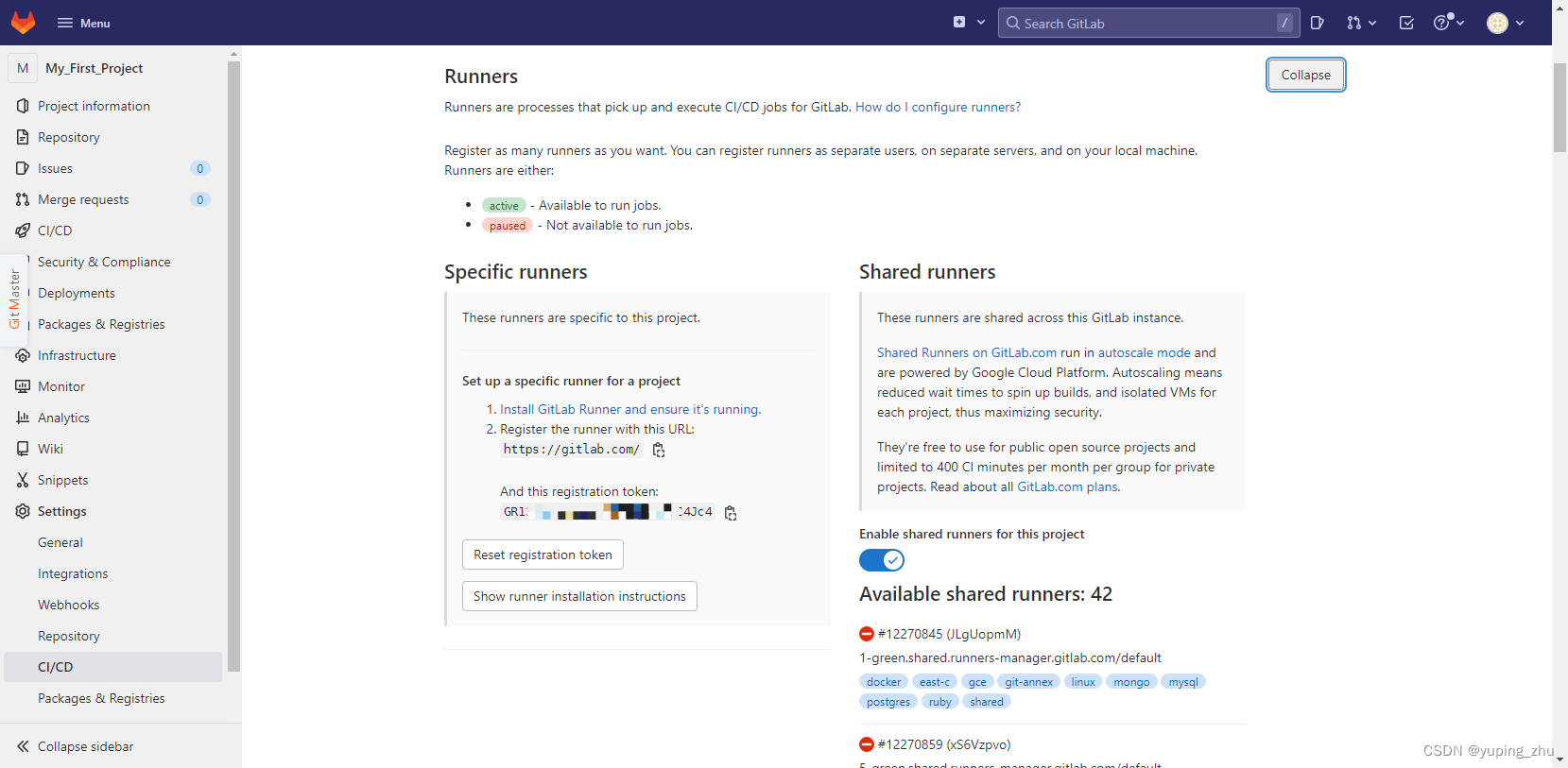
Task: Click the sidebar vertical scrollbar
Action: tap(233, 367)
